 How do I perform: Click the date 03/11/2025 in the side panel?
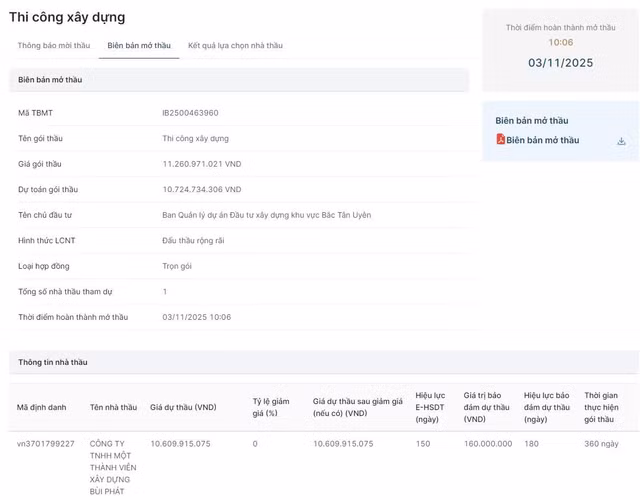click(x=560, y=63)
